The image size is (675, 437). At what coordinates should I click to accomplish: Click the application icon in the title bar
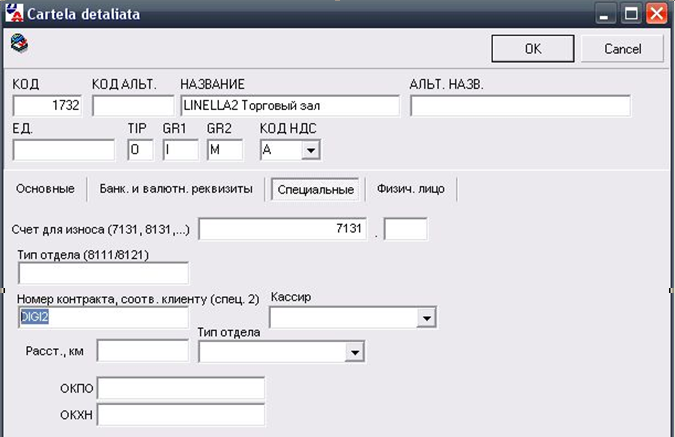click(14, 13)
